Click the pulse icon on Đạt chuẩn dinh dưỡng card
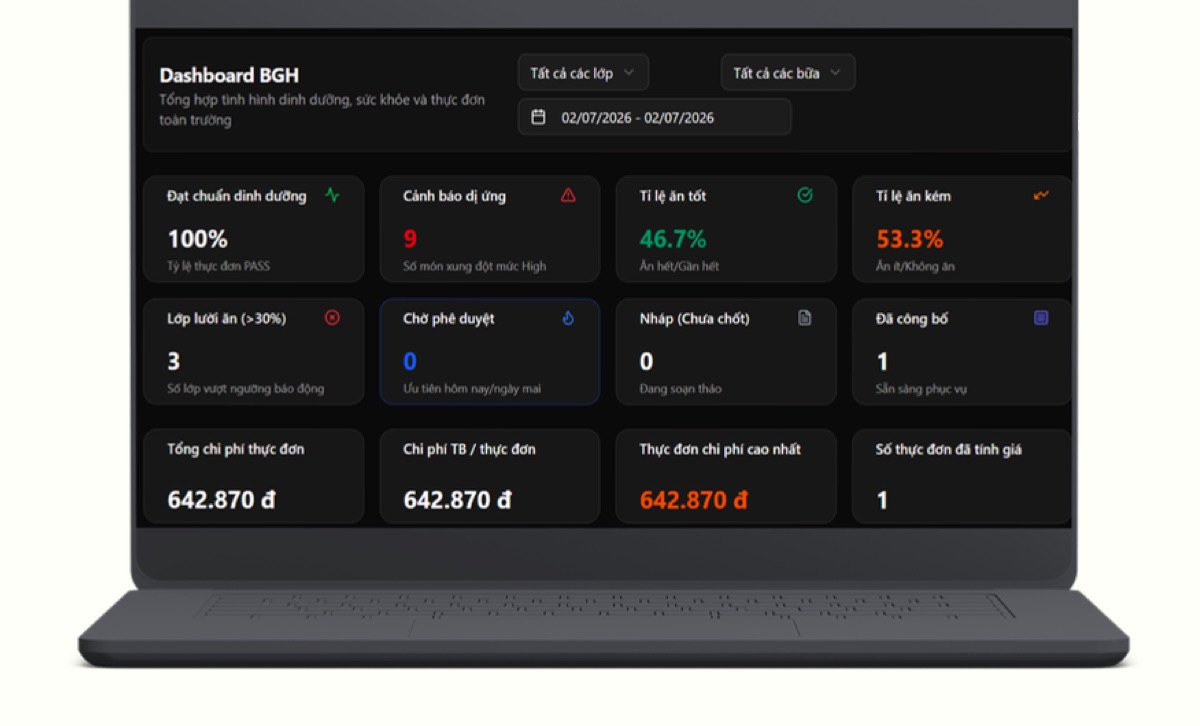This screenshot has height=726, width=1200. tap(332, 195)
